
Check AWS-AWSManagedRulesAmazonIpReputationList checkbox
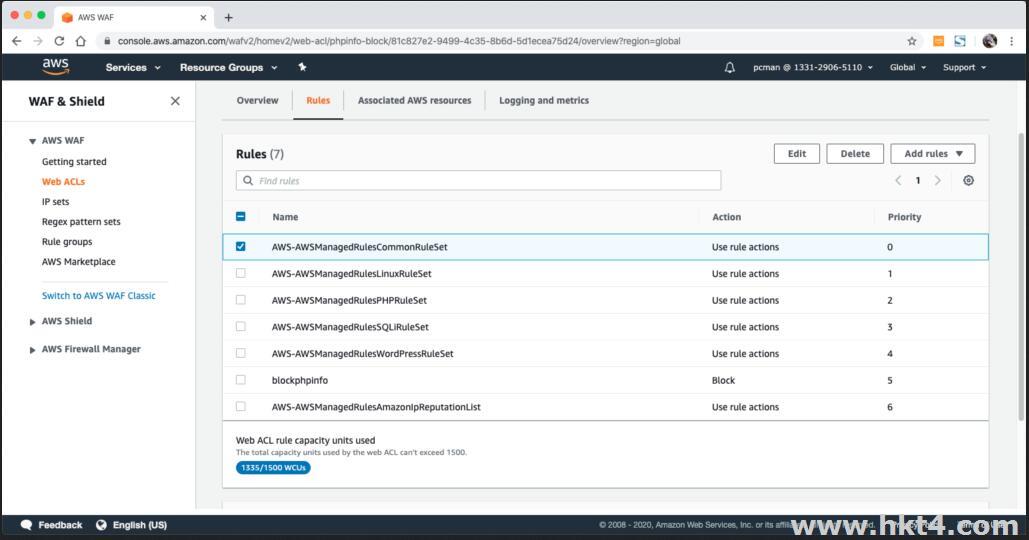click(241, 406)
